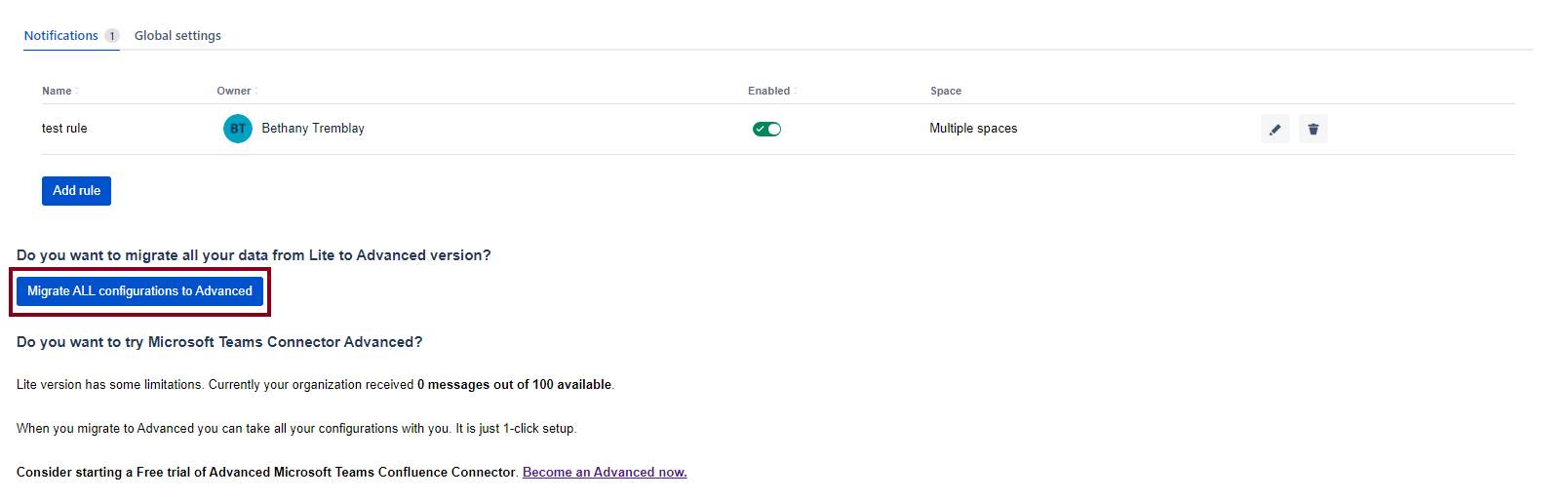This screenshot has height=499, width=1568.
Task: Click the migrate Lite to Advanced heading
Action: [254, 255]
